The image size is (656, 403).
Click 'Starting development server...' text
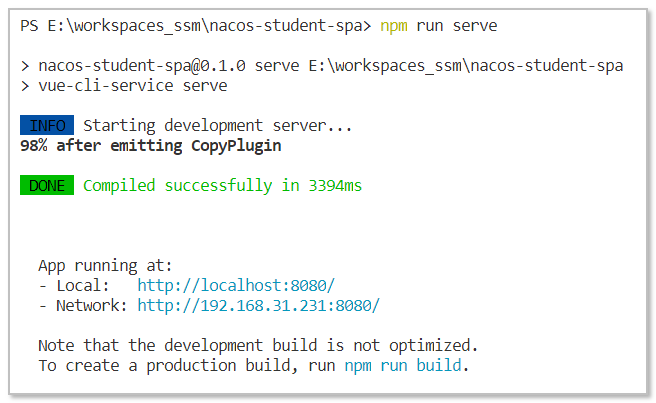[218, 126]
